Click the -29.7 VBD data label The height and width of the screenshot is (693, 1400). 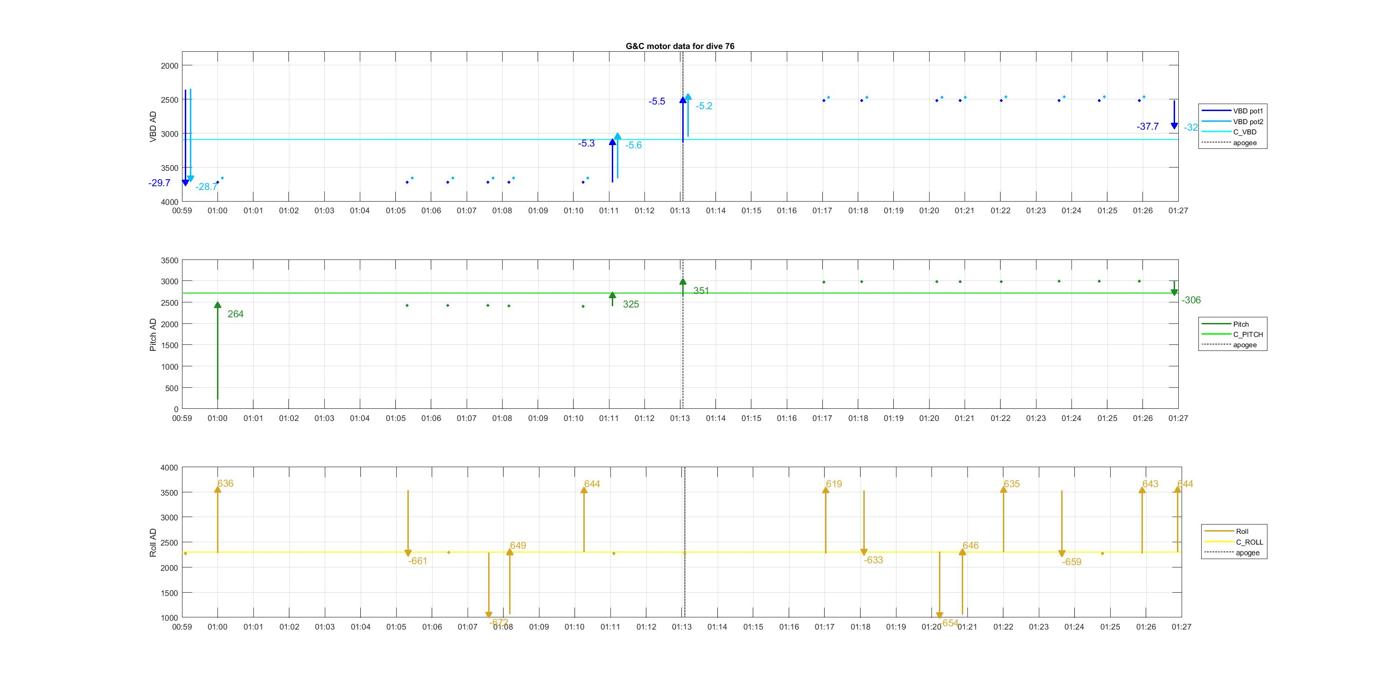point(159,183)
